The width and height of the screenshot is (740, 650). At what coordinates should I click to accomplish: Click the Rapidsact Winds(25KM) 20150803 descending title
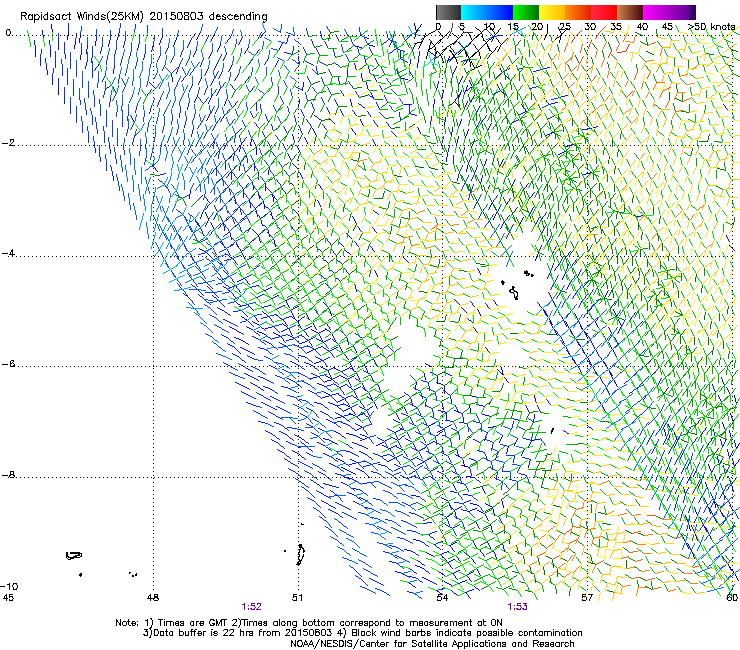[143, 16]
